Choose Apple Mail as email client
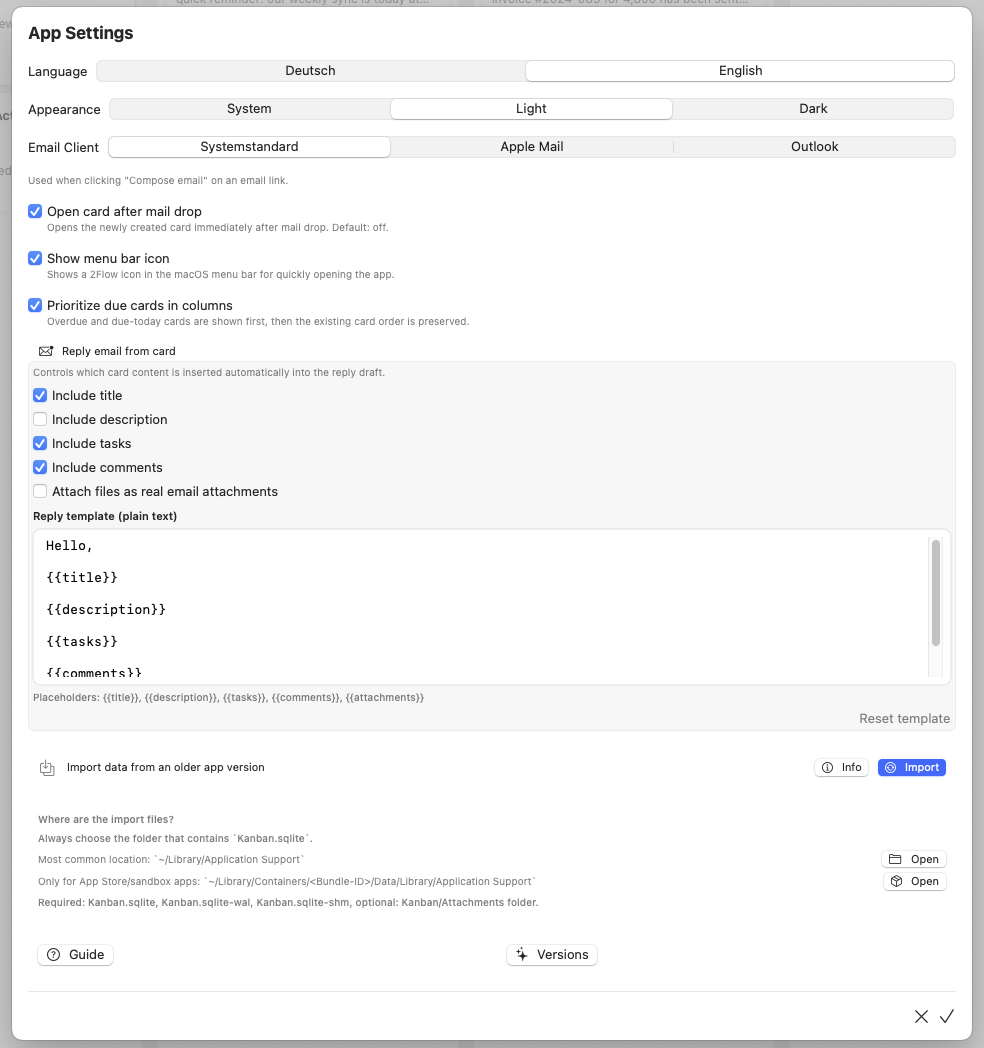Viewport: 984px width, 1048px height. [x=531, y=147]
